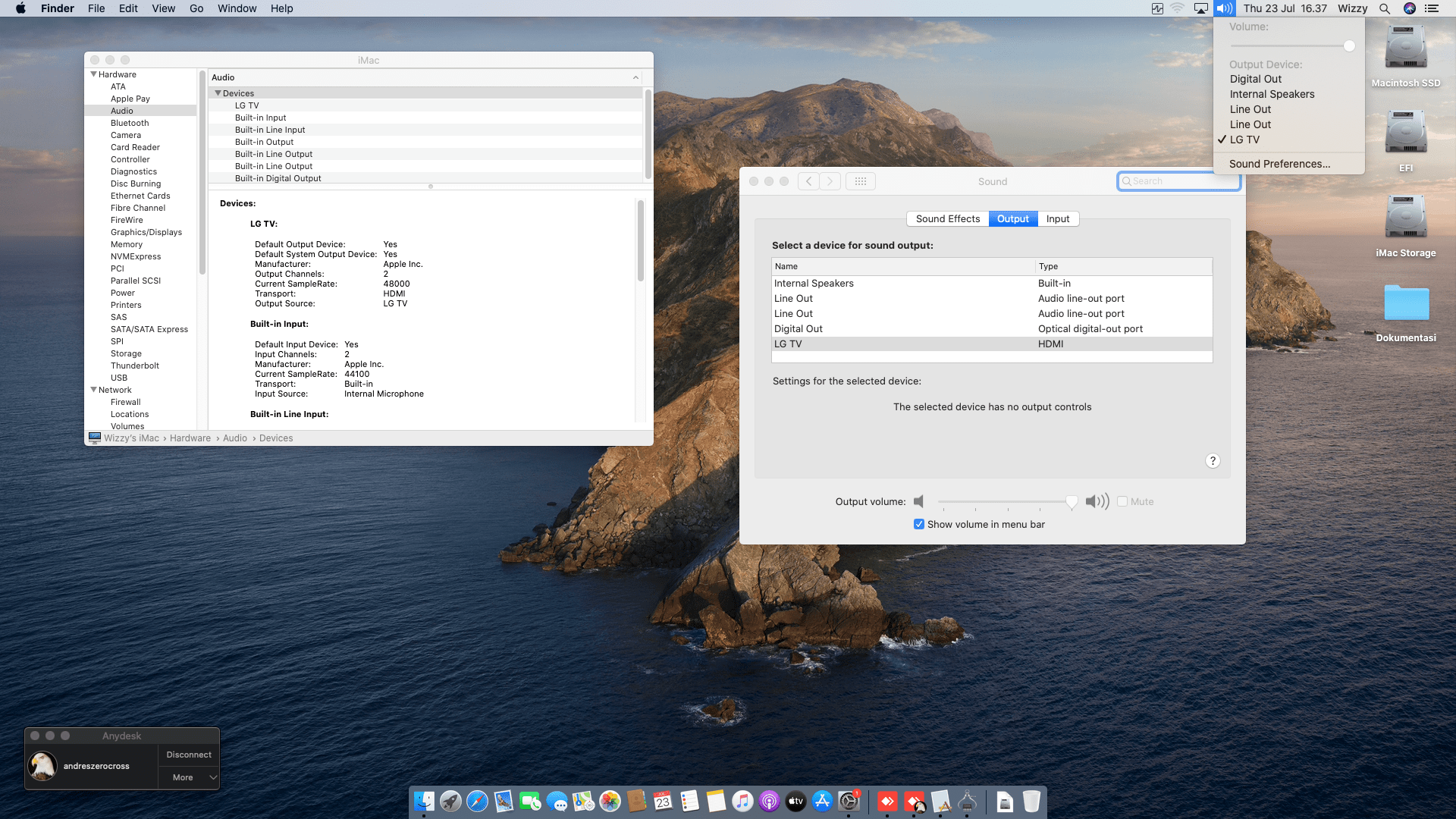Click the hardware sidebar scrollbar
The height and width of the screenshot is (819, 1456).
[202, 172]
